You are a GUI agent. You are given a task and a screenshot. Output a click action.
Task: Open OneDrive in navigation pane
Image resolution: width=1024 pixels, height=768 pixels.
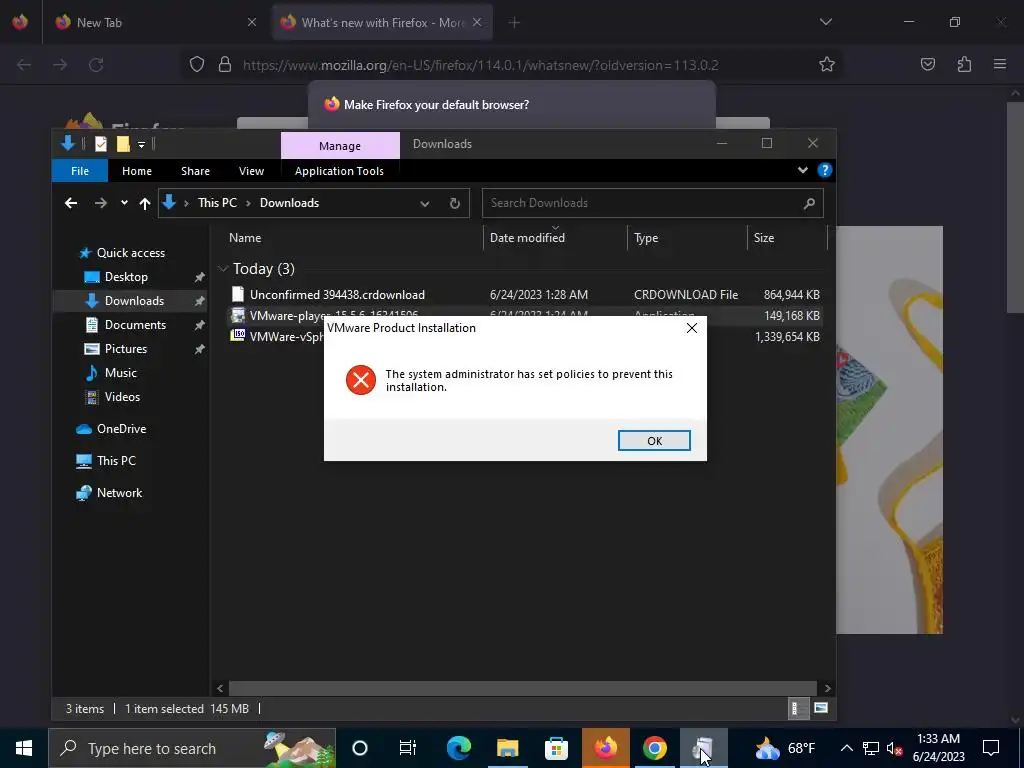pos(121,429)
